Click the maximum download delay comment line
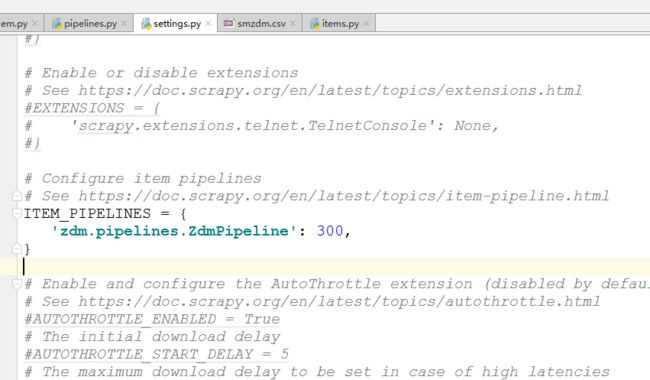The height and width of the screenshot is (380, 650). tap(317, 372)
